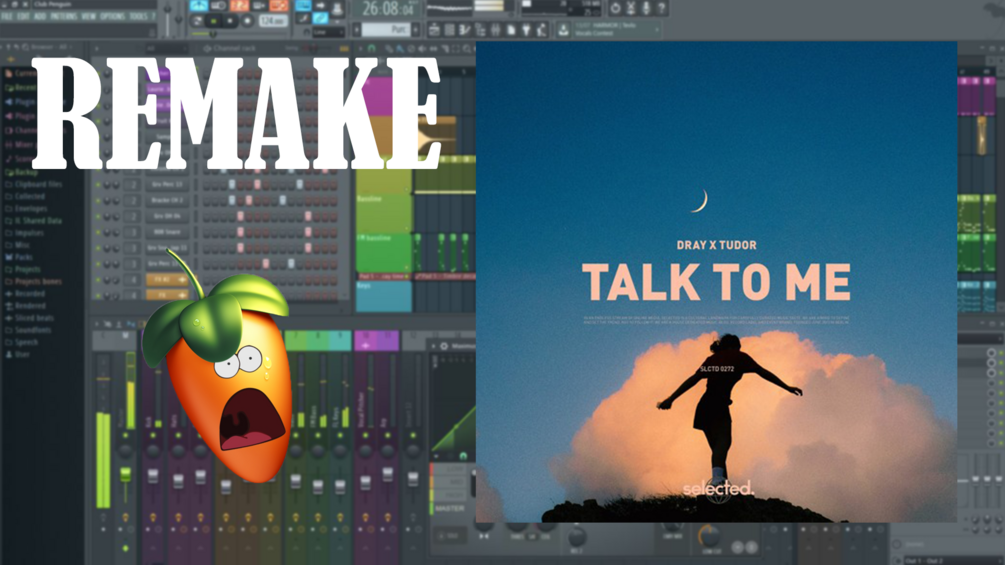Toggle the blue metronome icon
1005x565 pixels.
coord(199,6)
